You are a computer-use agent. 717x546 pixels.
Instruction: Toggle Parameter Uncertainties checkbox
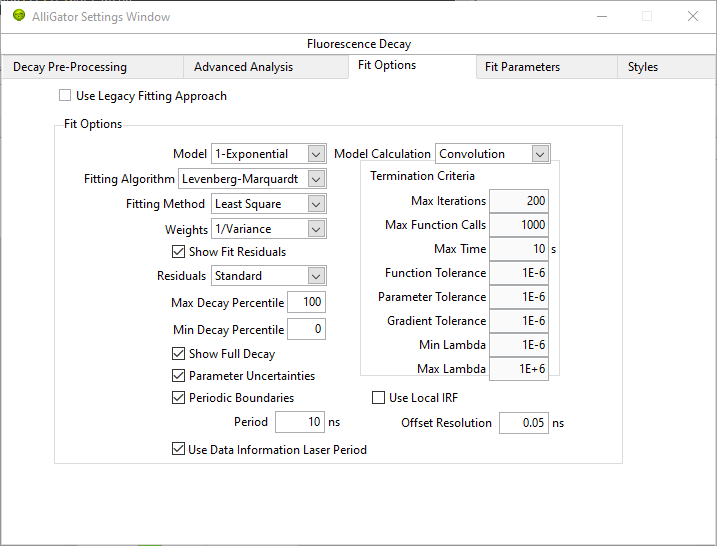click(178, 375)
